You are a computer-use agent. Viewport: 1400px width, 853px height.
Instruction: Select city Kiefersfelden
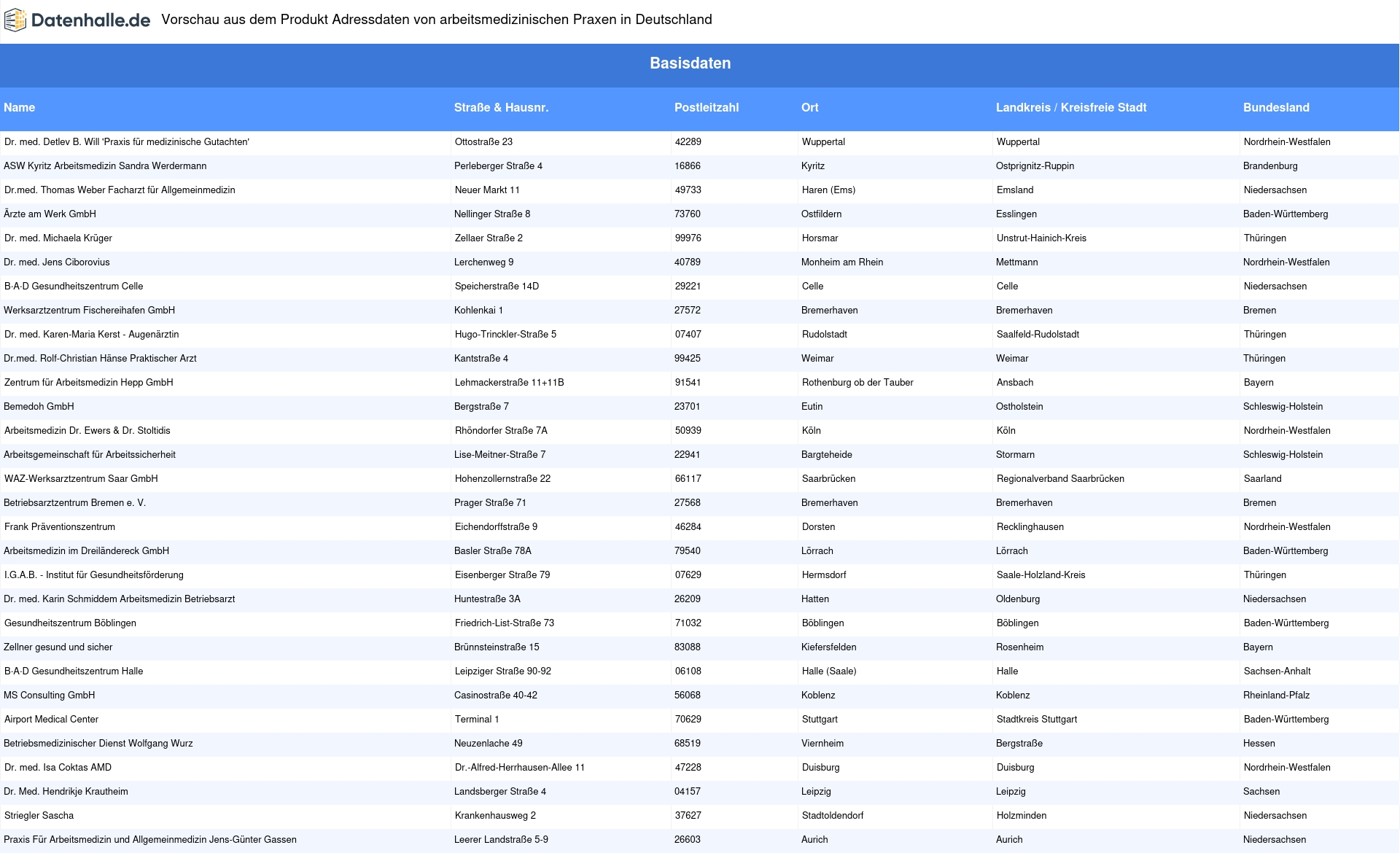pos(828,647)
